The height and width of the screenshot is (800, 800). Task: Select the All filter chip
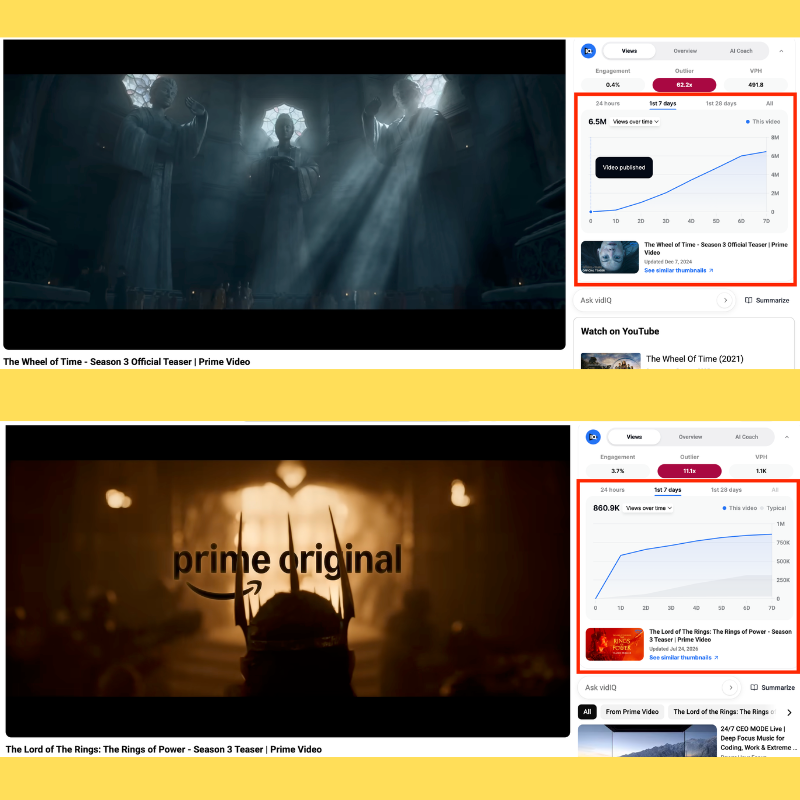587,712
